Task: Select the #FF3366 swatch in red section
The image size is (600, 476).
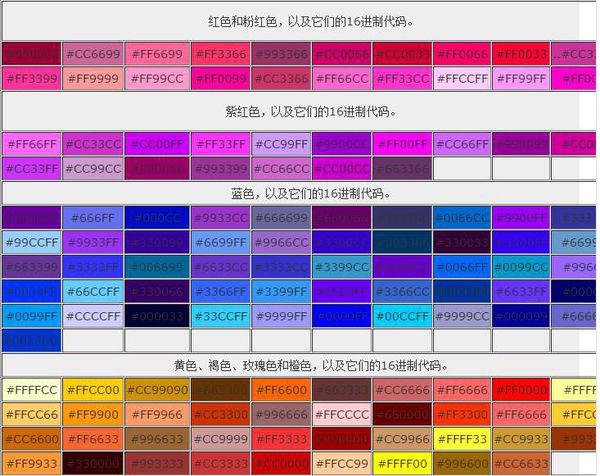Action: tap(218, 54)
